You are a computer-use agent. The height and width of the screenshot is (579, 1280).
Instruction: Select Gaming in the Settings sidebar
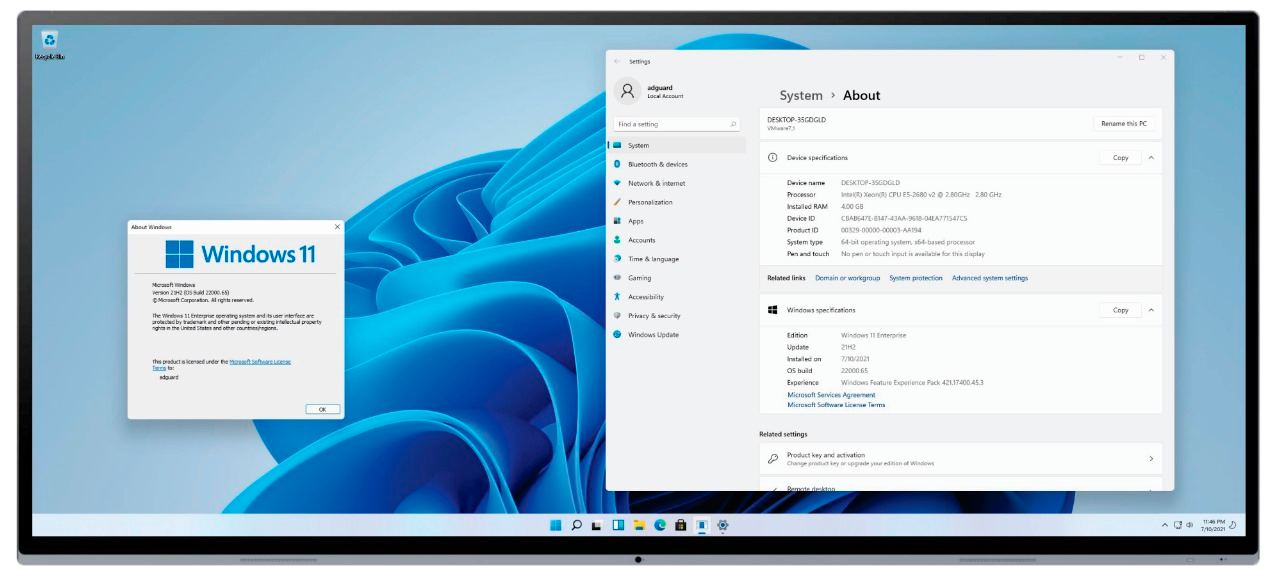[x=677, y=278]
